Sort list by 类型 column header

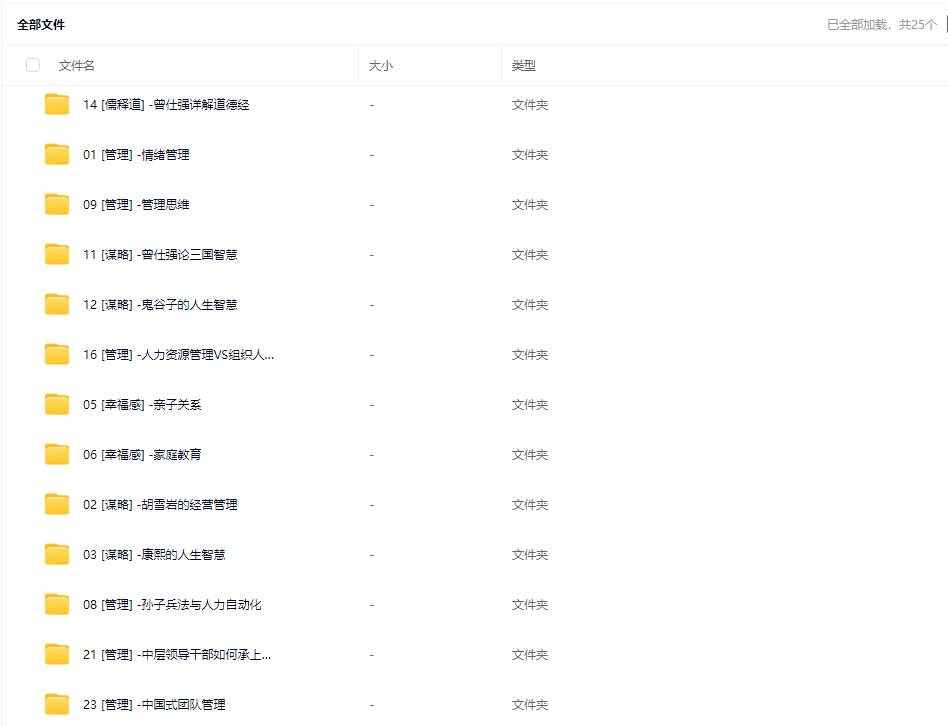[523, 65]
